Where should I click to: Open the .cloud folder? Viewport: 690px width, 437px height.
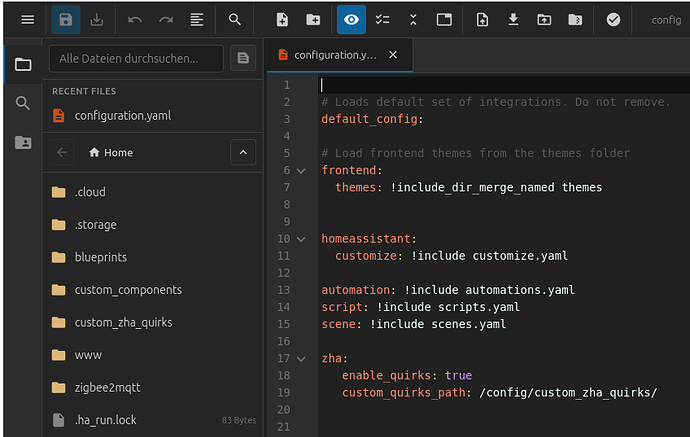pyautogui.click(x=153, y=192)
